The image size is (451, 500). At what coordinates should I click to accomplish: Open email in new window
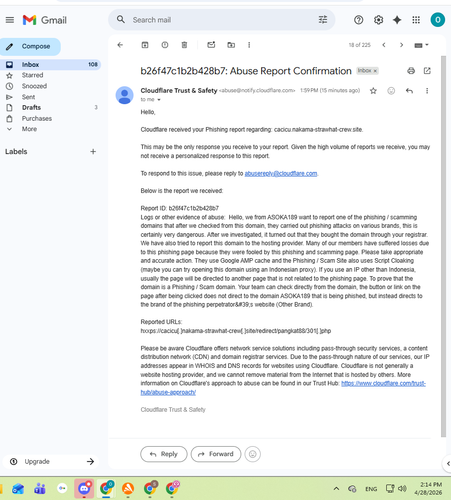point(427,71)
